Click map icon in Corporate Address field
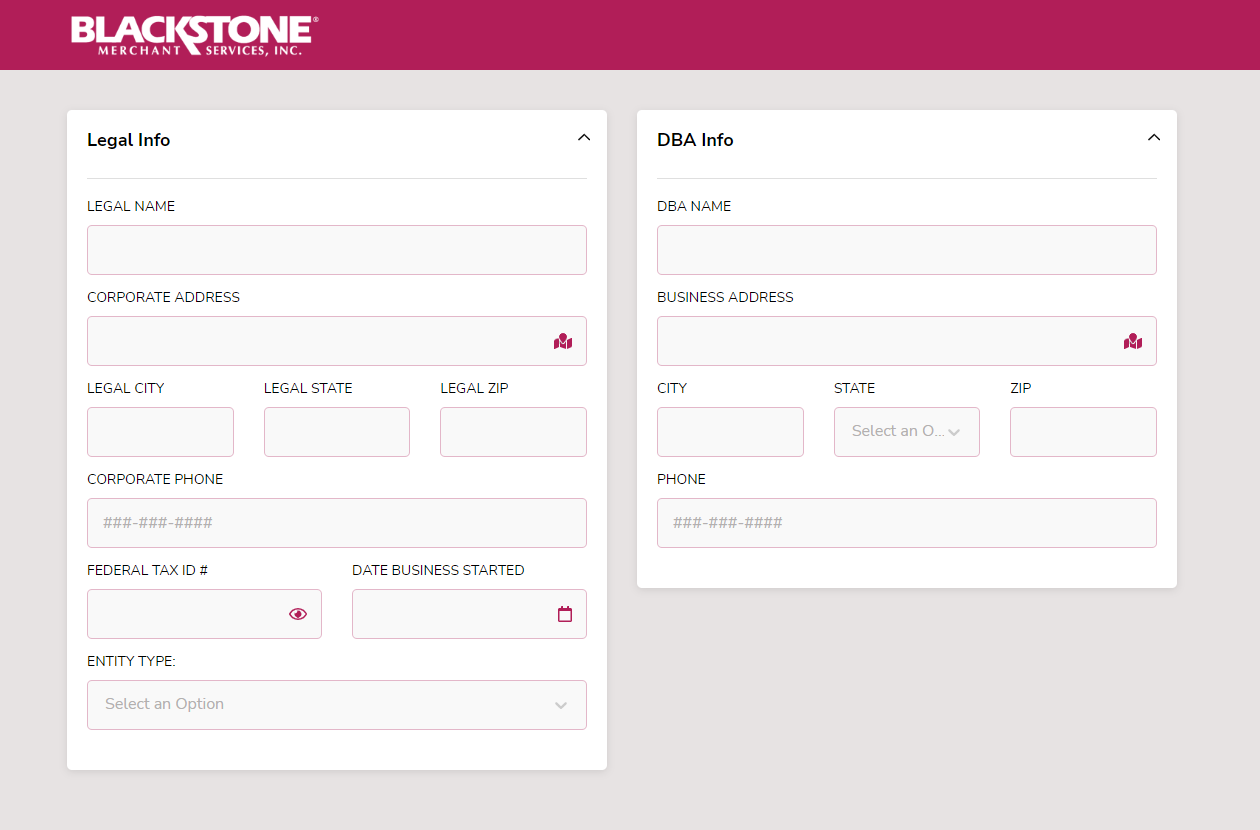This screenshot has height=830, width=1260. (563, 342)
